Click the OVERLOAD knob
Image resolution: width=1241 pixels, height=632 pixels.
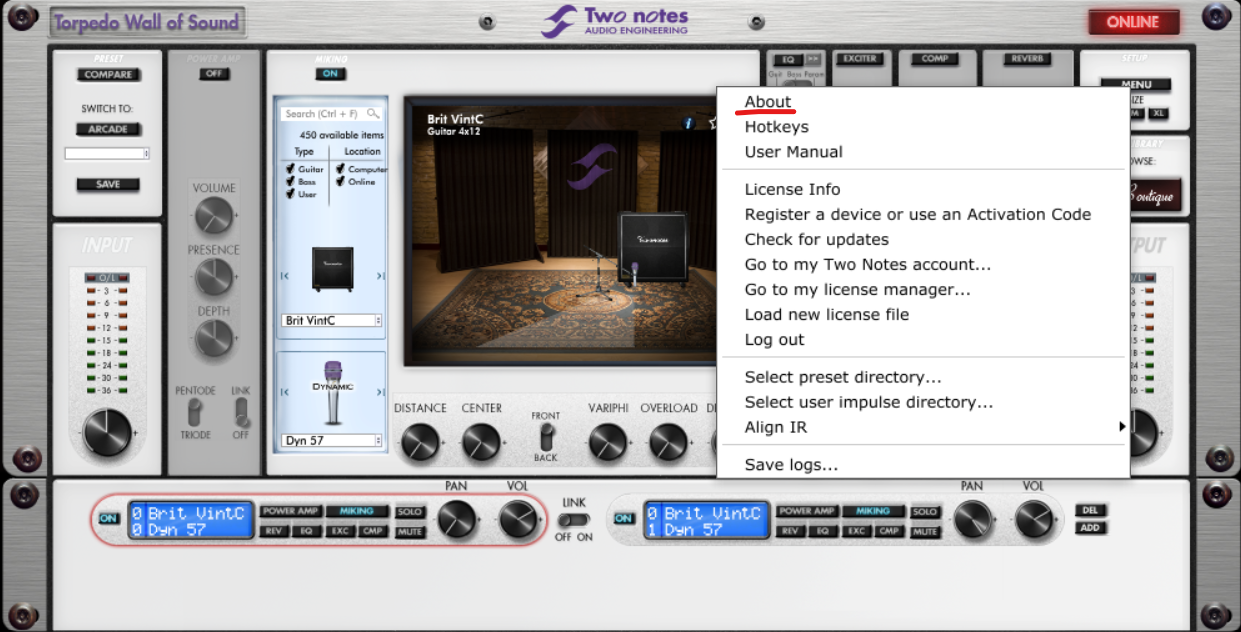(x=668, y=442)
